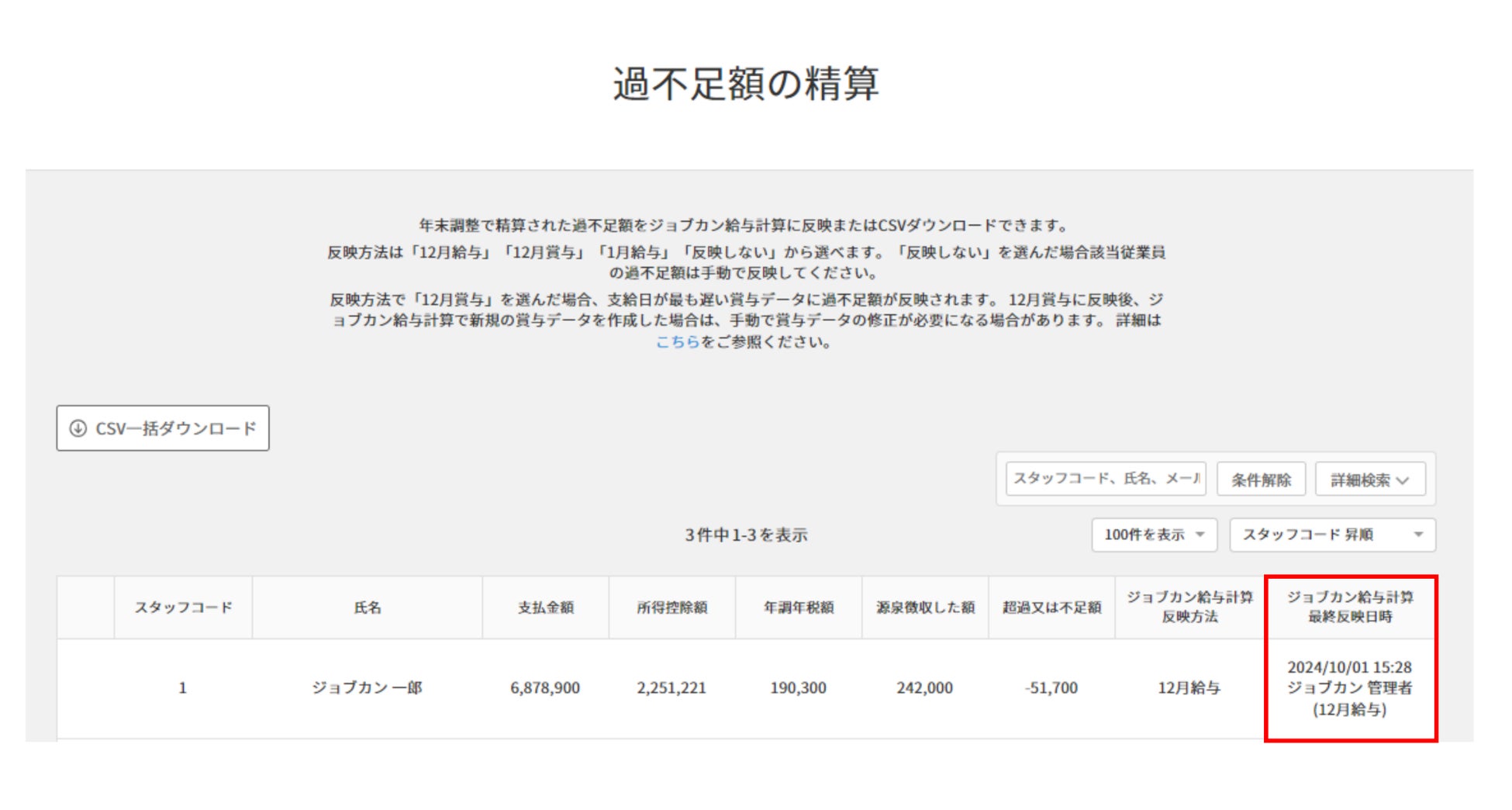Click the 242,000 withheld amount cell
Image resolution: width=1512 pixels, height=810 pixels.
[924, 688]
